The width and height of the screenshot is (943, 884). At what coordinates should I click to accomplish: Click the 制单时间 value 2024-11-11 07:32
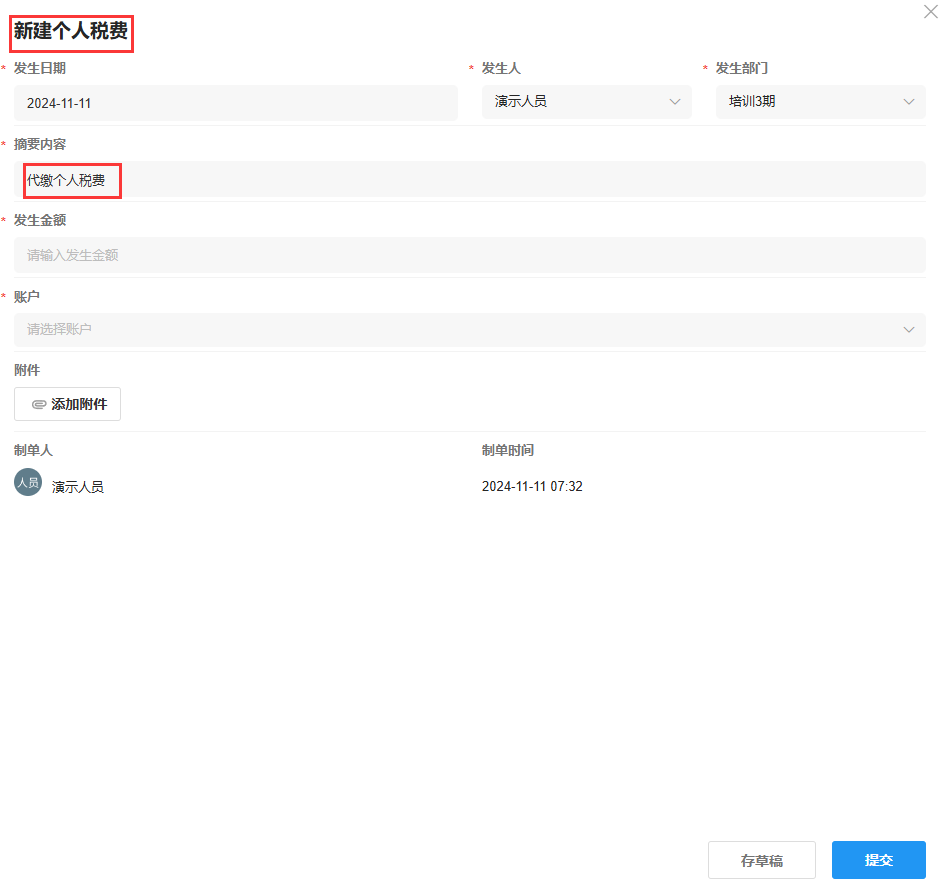(532, 487)
